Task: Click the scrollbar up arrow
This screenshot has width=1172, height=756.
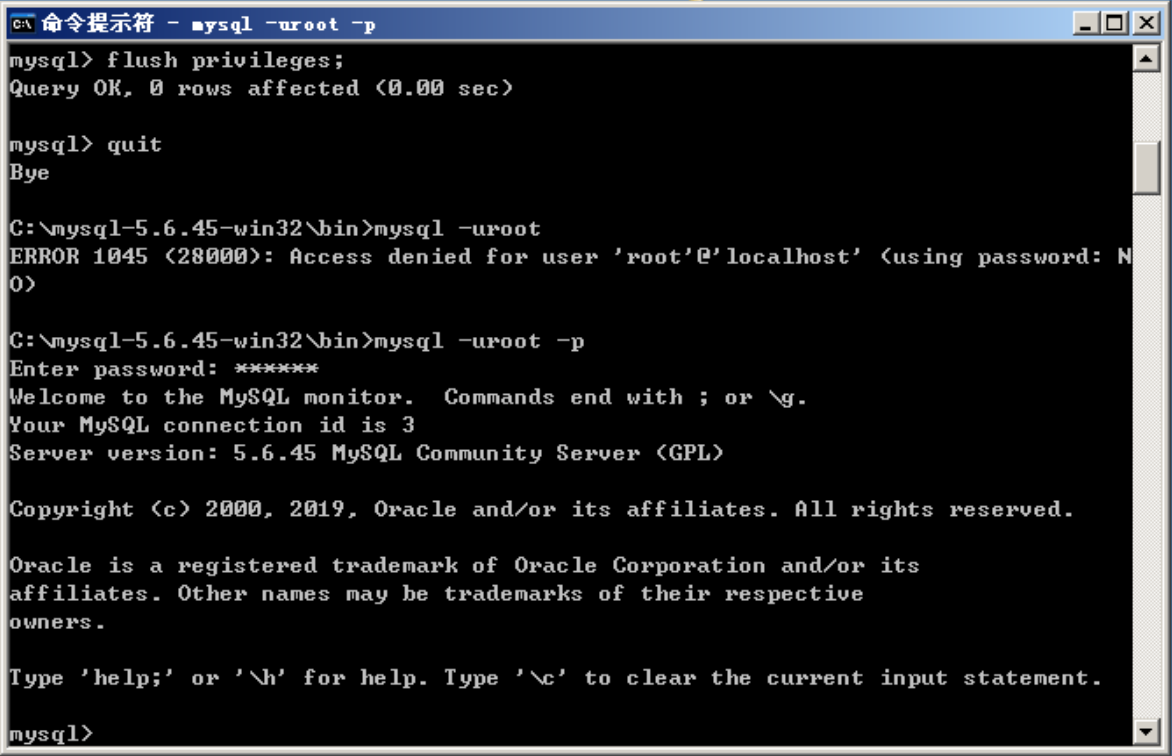Action: pyautogui.click(x=1146, y=58)
